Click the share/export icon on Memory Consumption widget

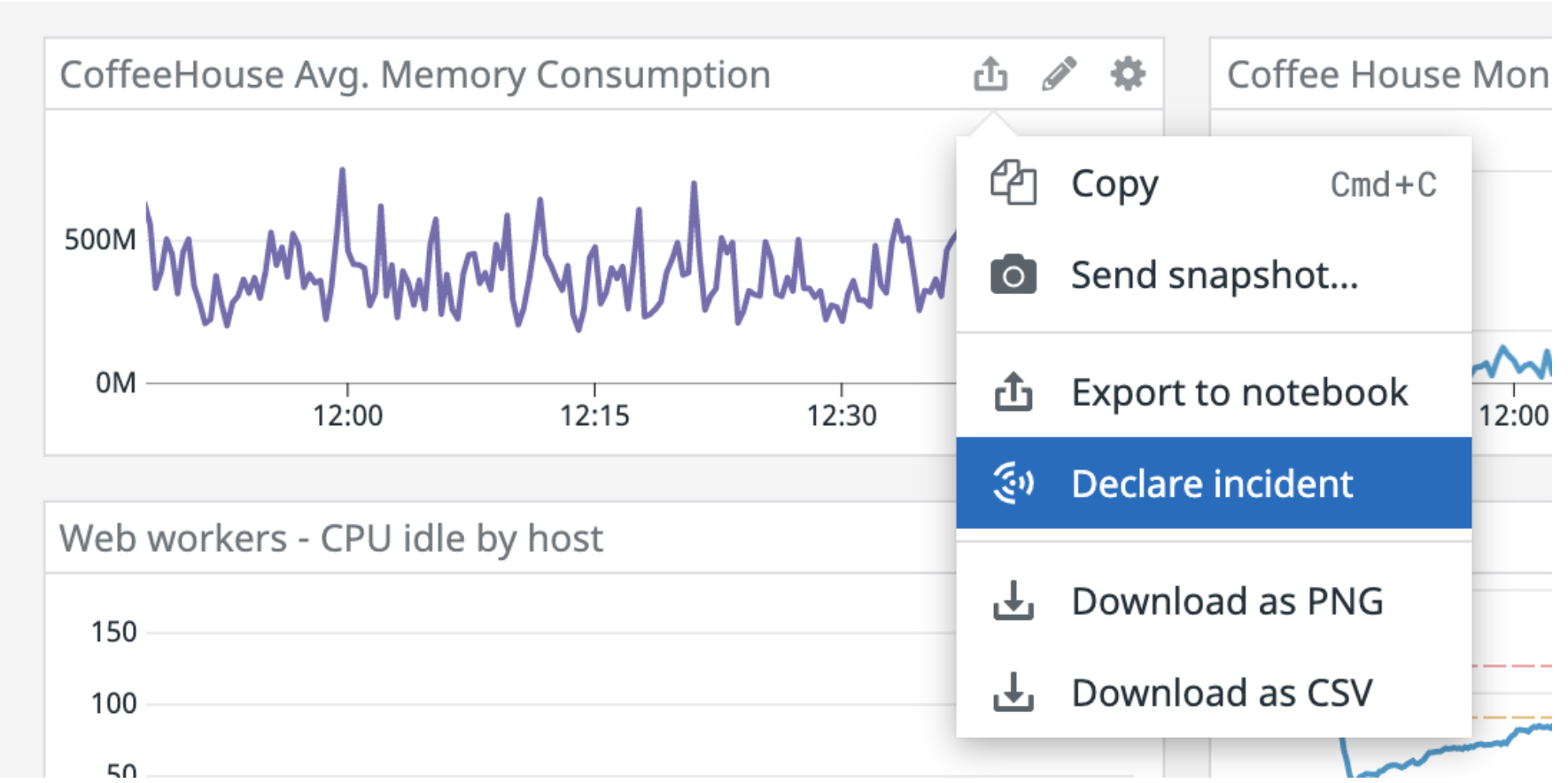pos(990,74)
